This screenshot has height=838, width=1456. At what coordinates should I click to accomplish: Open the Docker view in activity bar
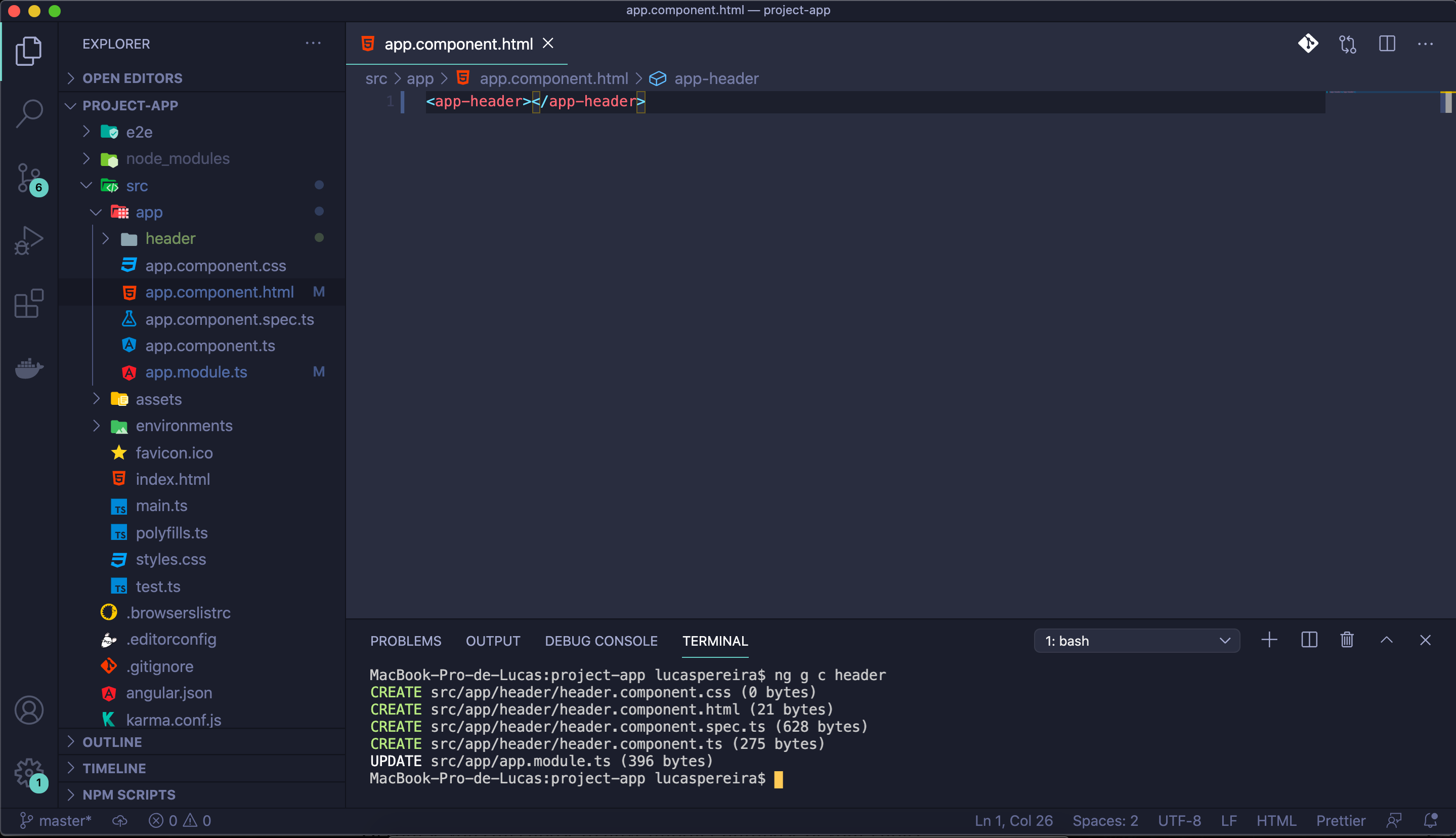click(x=29, y=368)
